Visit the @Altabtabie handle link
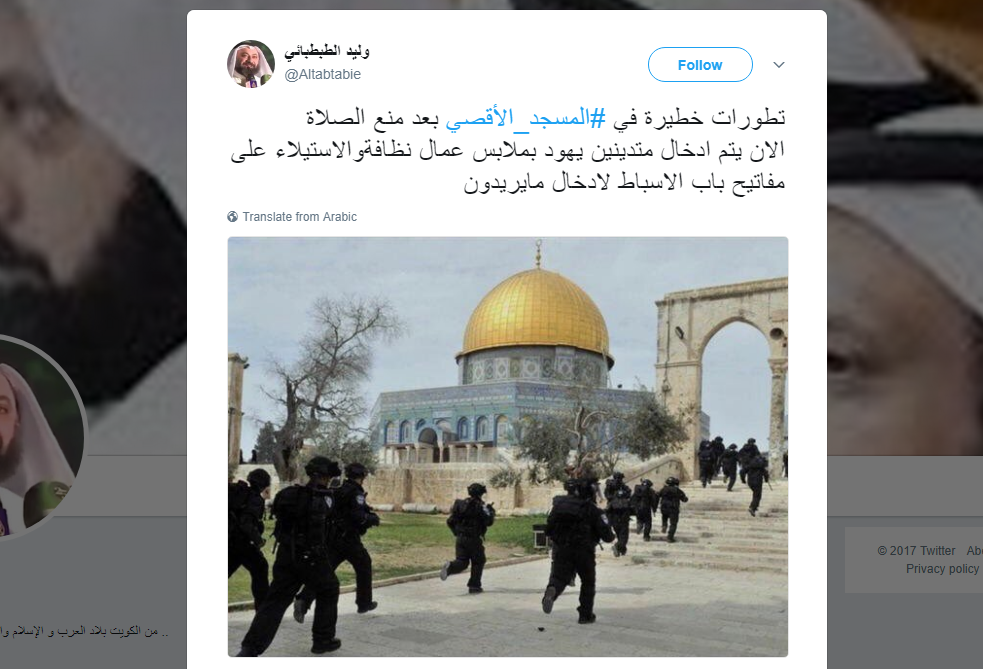 click(x=323, y=74)
